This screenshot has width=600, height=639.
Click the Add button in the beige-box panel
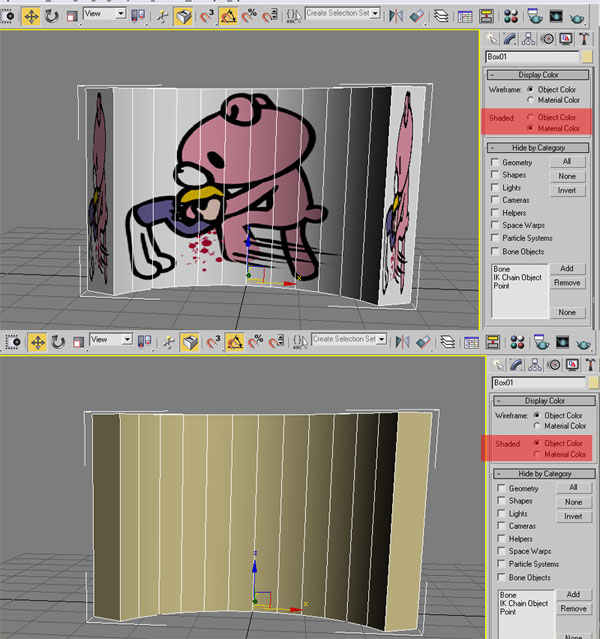click(574, 595)
